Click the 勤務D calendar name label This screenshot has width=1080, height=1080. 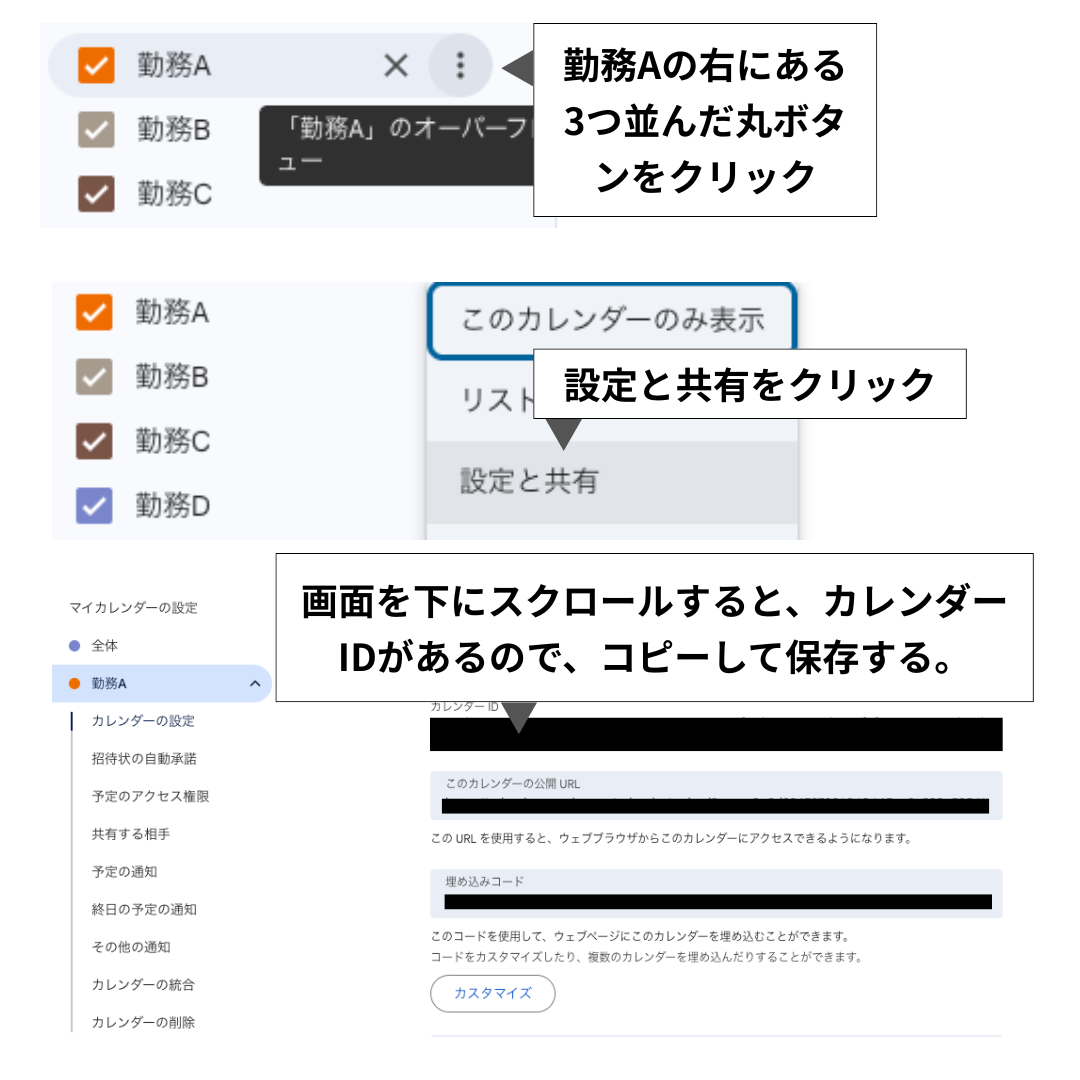click(x=172, y=506)
